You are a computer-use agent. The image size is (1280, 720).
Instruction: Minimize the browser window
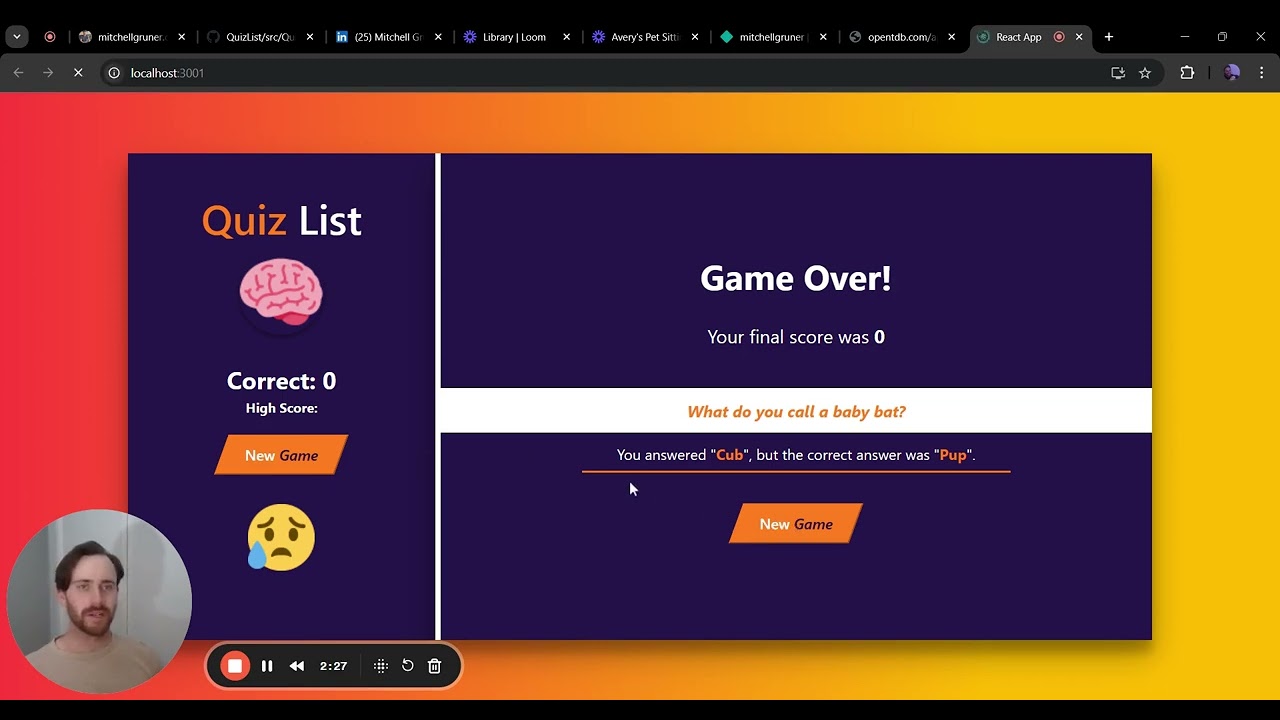1185,37
